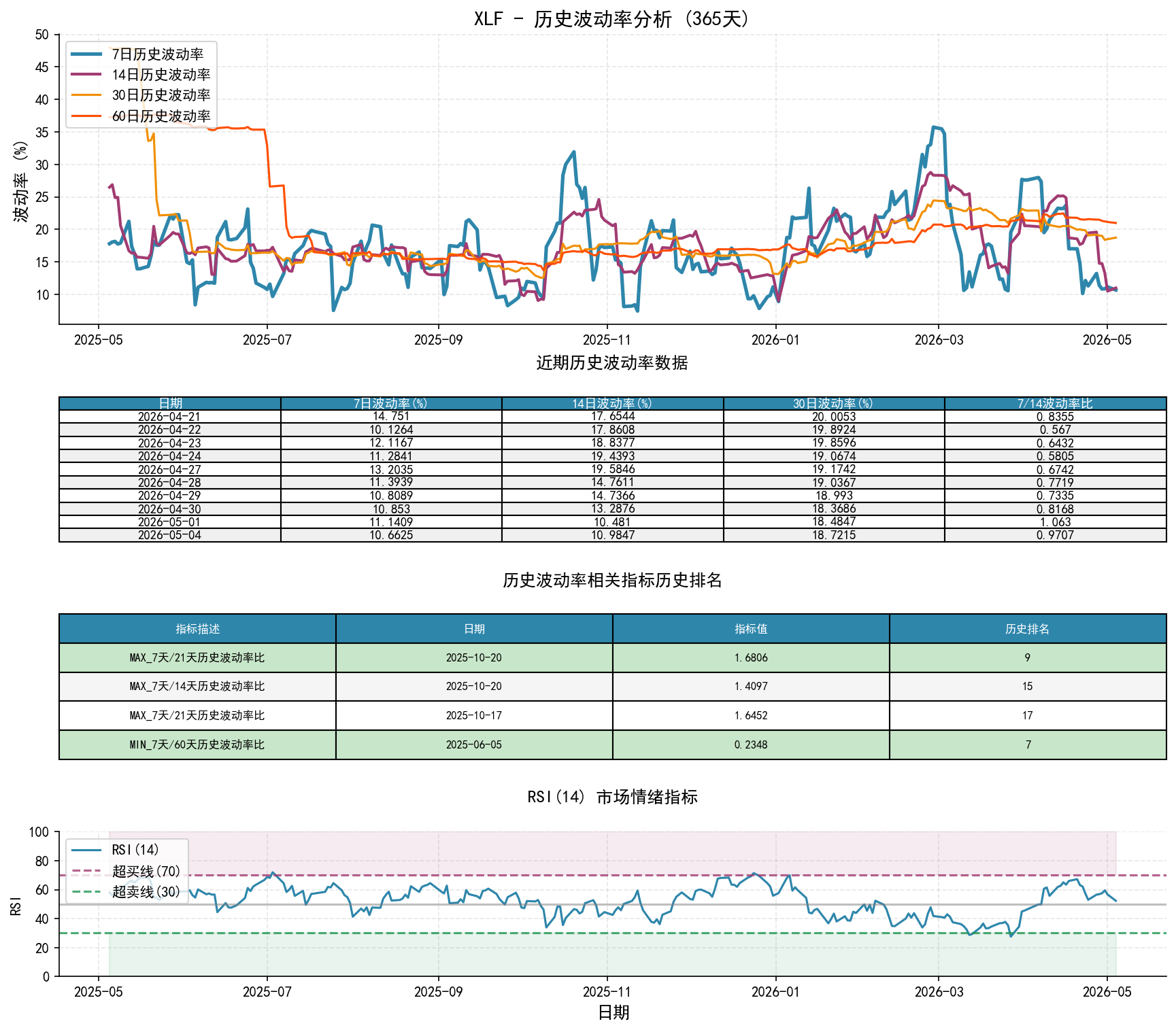Click ratio value '1.063'
Screen dimensions: 1176x1030
tap(1055, 522)
